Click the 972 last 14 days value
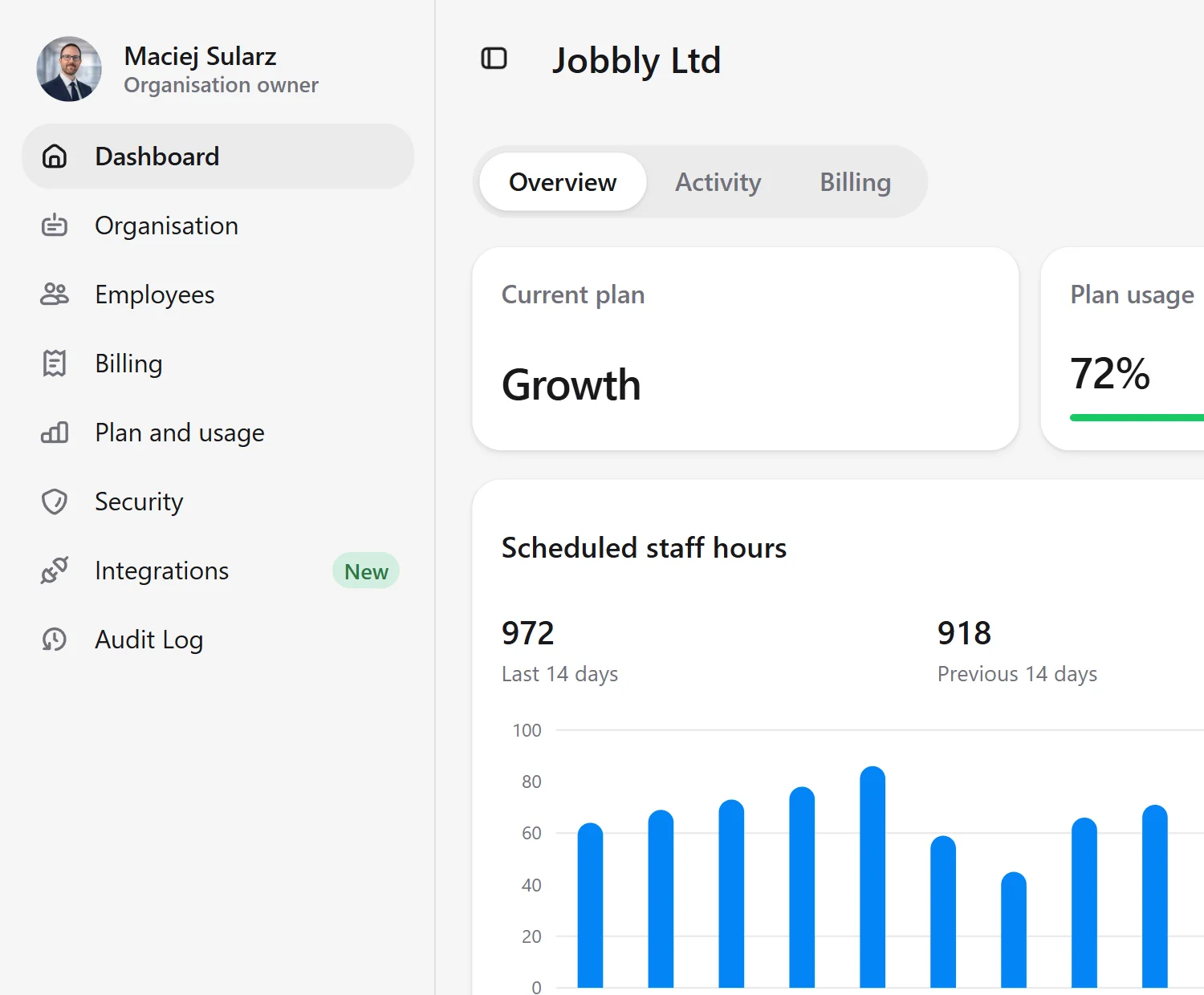 point(528,633)
